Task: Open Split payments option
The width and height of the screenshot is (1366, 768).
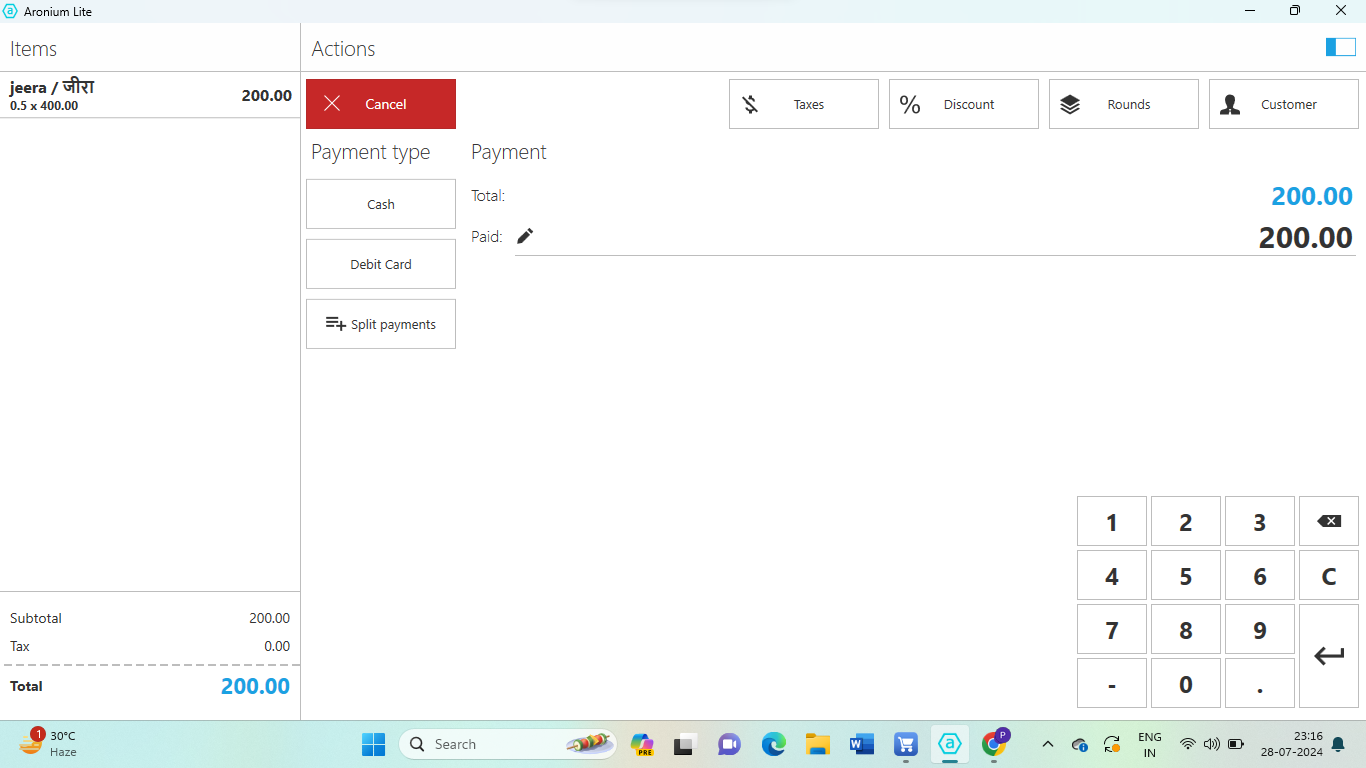Action: coord(381,324)
